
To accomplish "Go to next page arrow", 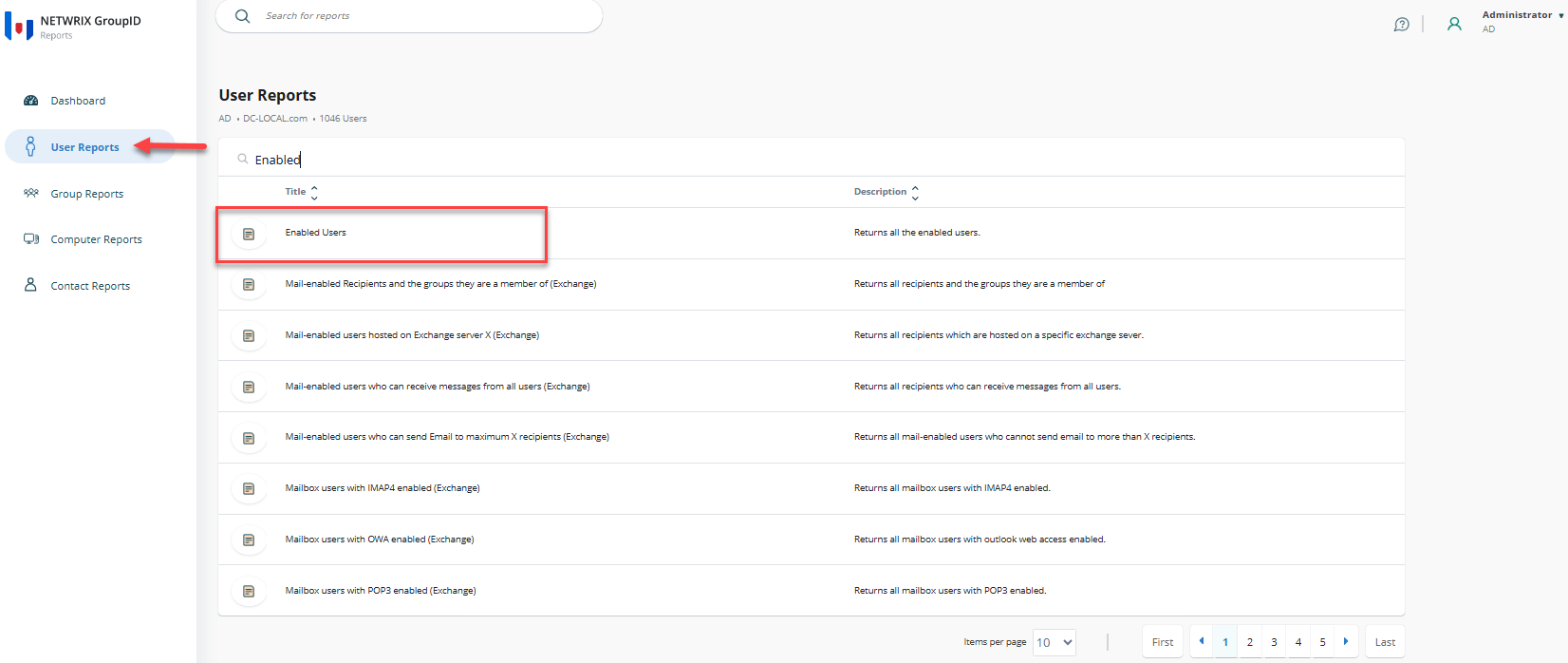I will coord(1346,641).
